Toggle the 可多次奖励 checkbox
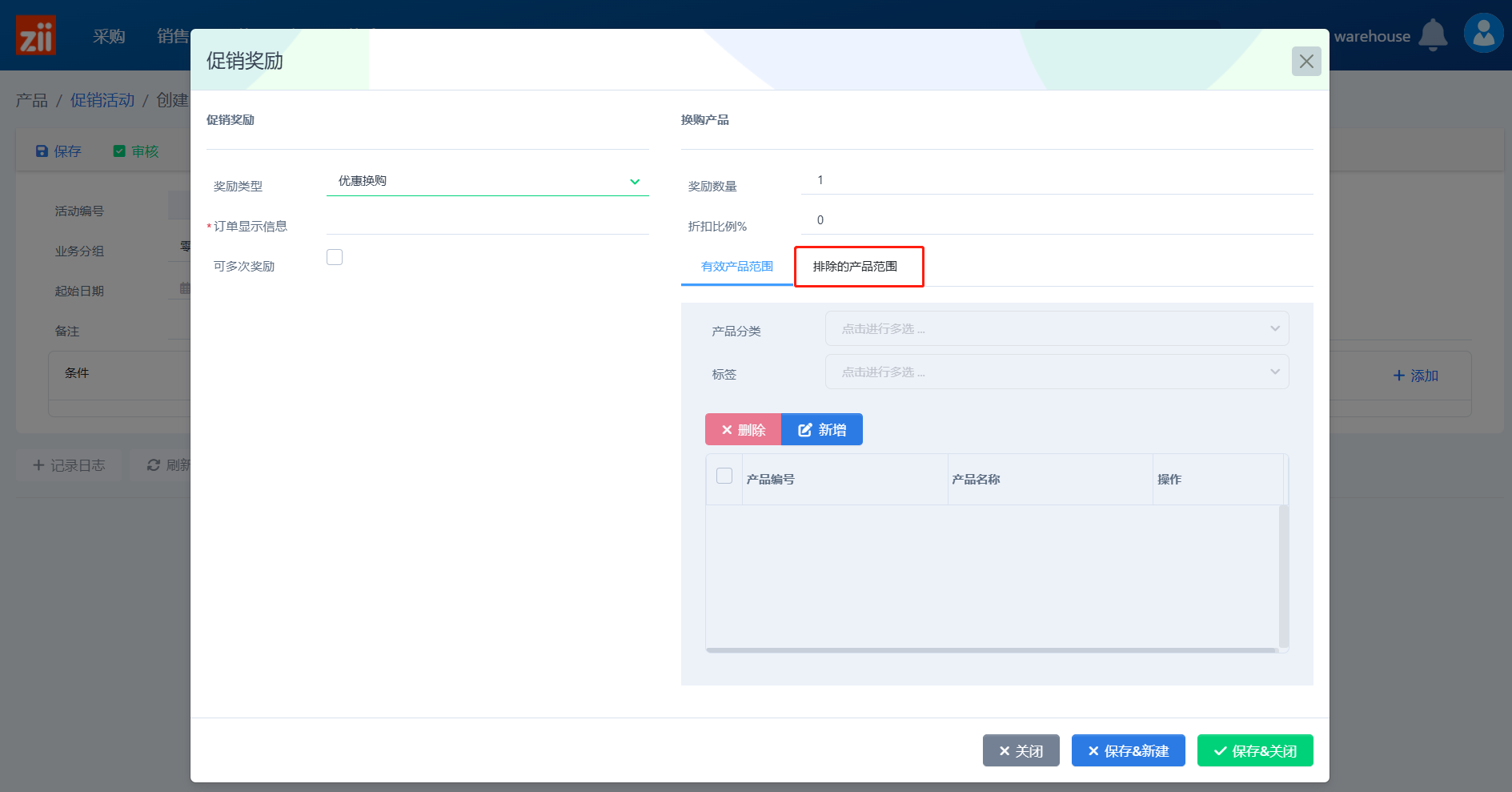Viewport: 1512px width, 792px height. click(x=335, y=257)
